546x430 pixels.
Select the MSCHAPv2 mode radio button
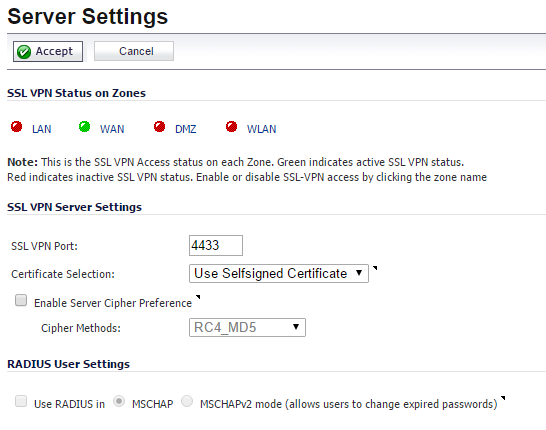[x=187, y=401]
